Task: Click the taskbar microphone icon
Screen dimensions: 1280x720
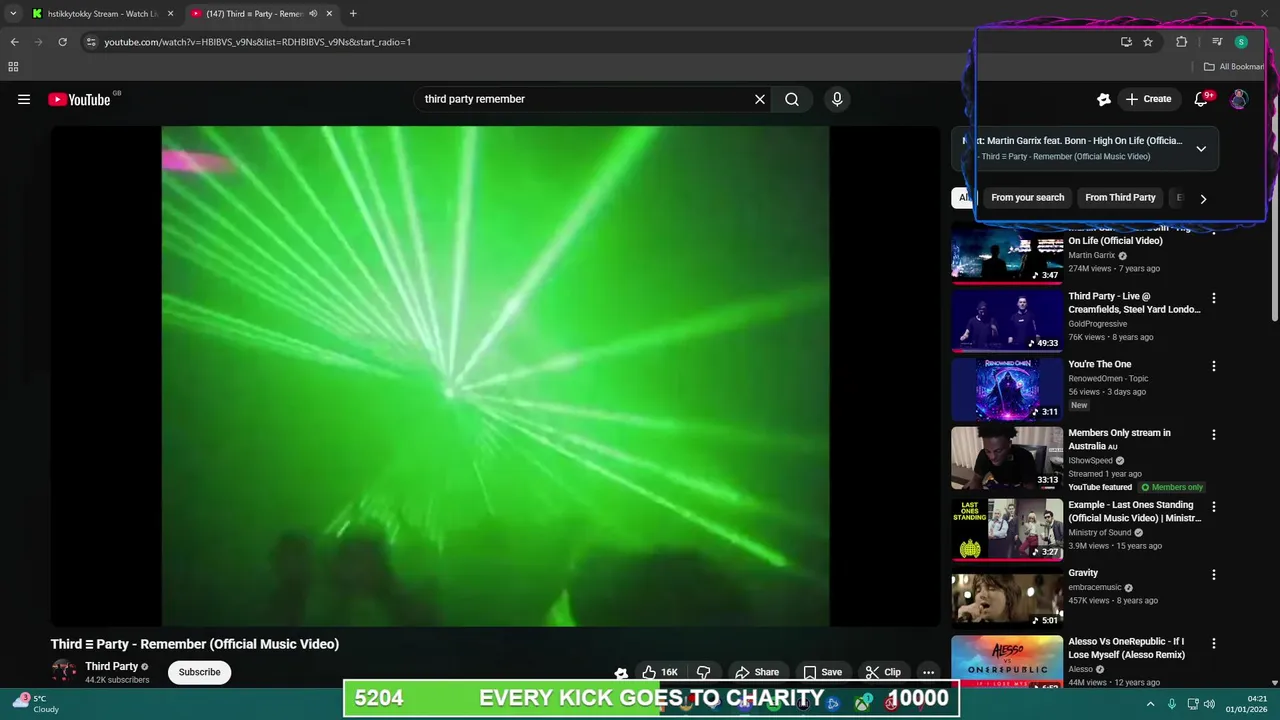Action: tap(1172, 704)
